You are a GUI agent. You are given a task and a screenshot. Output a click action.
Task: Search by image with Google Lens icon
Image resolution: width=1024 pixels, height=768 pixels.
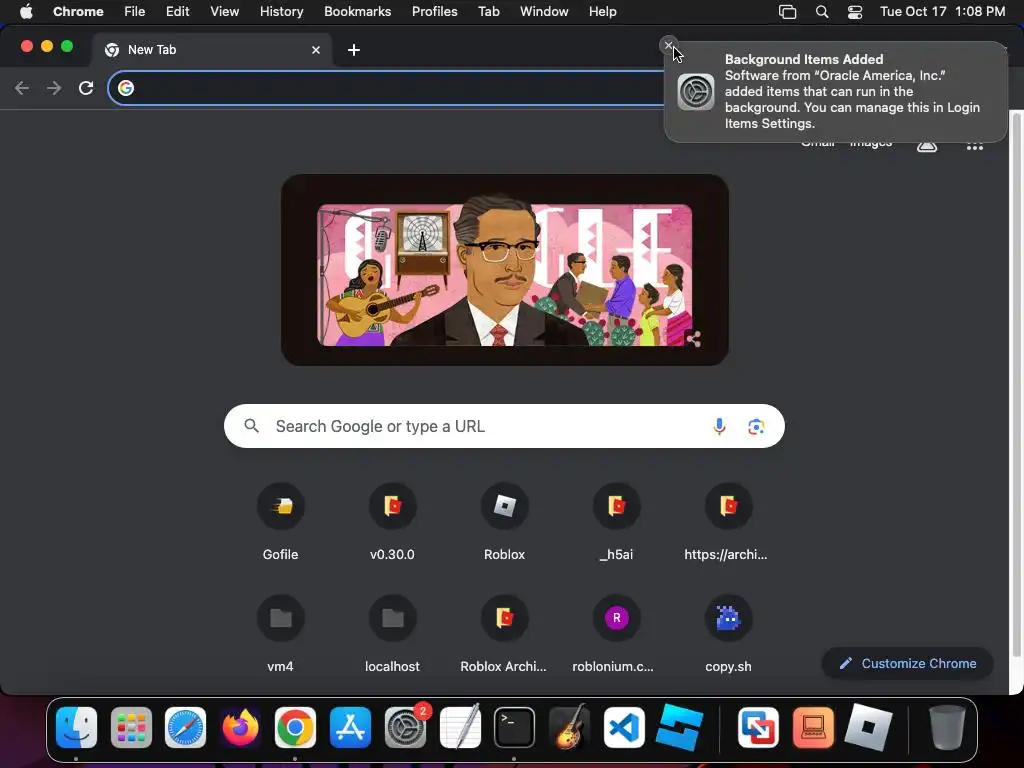(756, 426)
